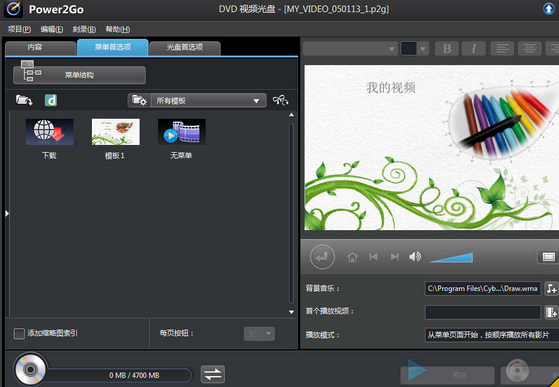Open the 菜单结构 menu structure button
The width and height of the screenshot is (559, 387).
pos(79,75)
